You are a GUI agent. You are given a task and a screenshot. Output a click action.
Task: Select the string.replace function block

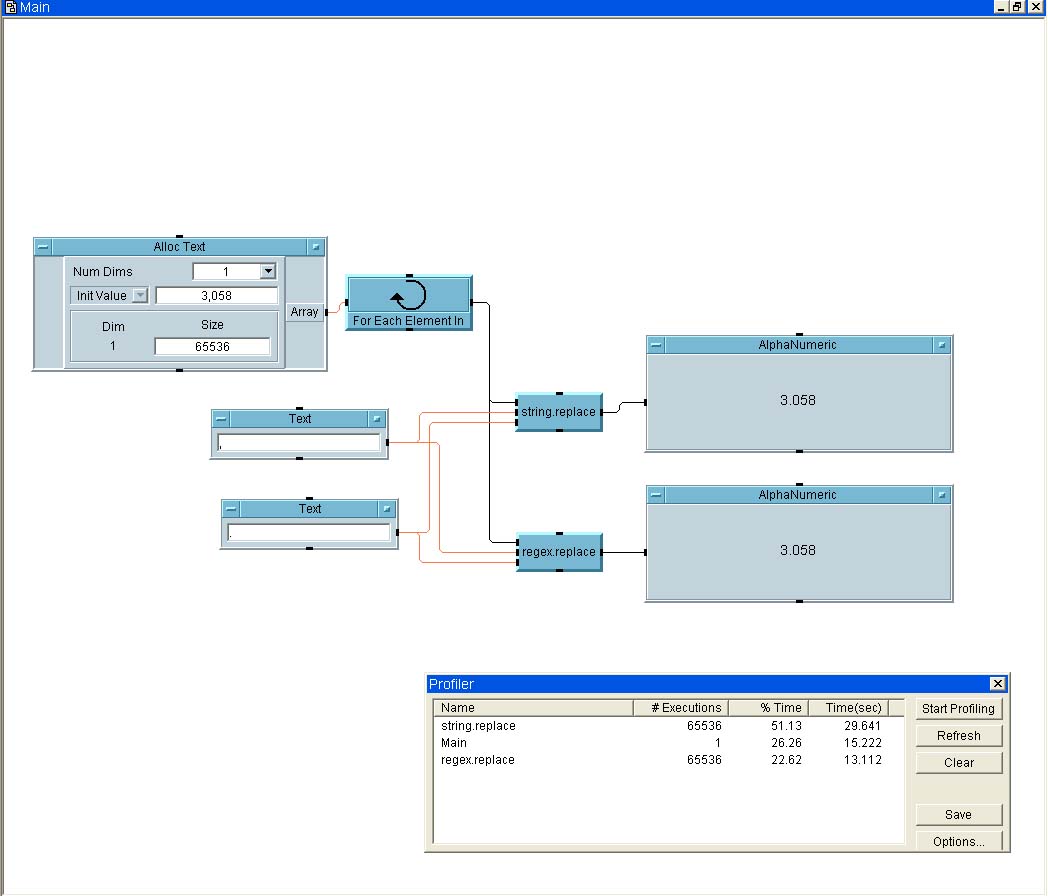tap(559, 412)
